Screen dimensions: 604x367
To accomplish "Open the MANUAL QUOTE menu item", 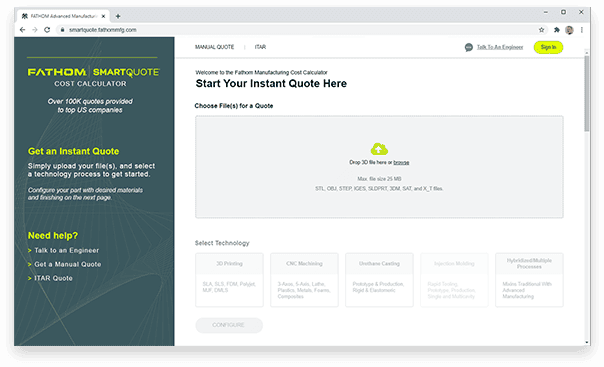I will pyautogui.click(x=215, y=47).
